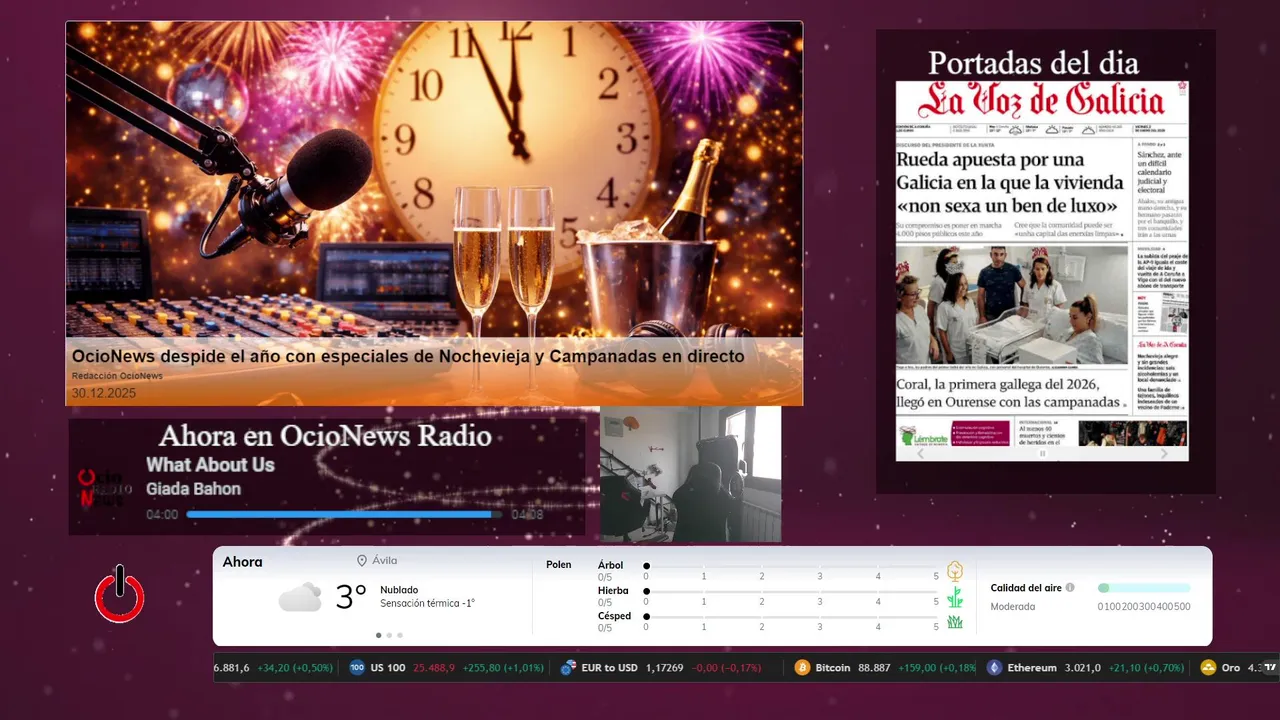This screenshot has width=1280, height=720.
Task: Select the first weather carousel dot
Action: (378, 635)
